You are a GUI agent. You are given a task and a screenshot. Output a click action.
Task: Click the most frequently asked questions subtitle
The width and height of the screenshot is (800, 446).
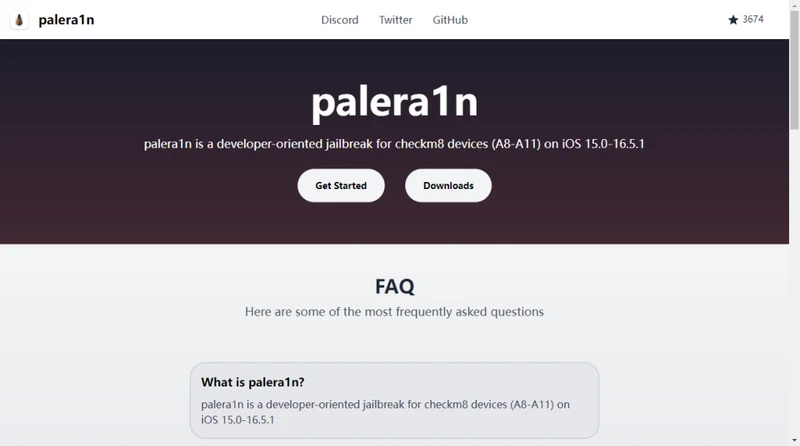[394, 312]
